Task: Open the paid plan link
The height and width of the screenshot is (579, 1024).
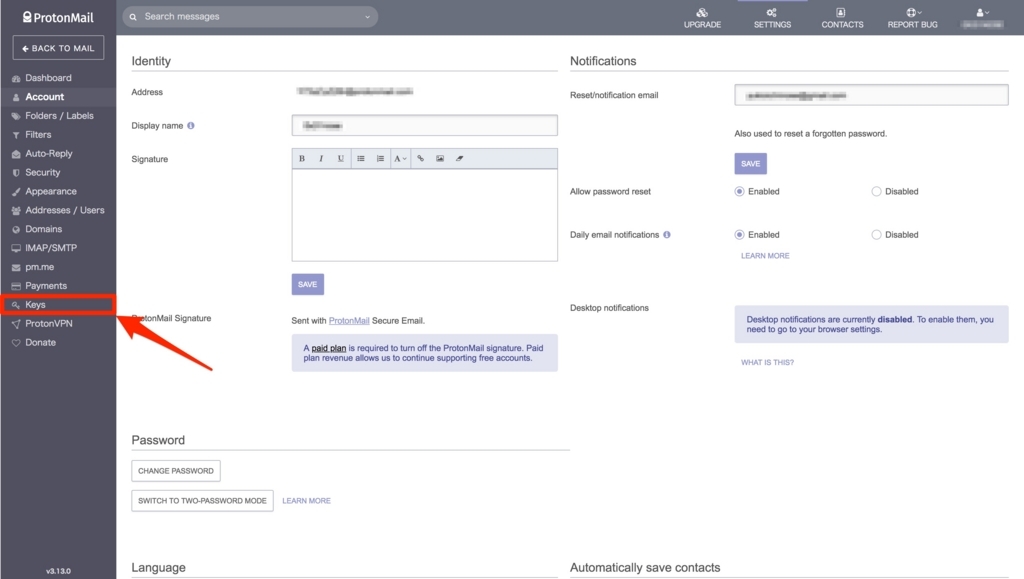Action: click(328, 348)
